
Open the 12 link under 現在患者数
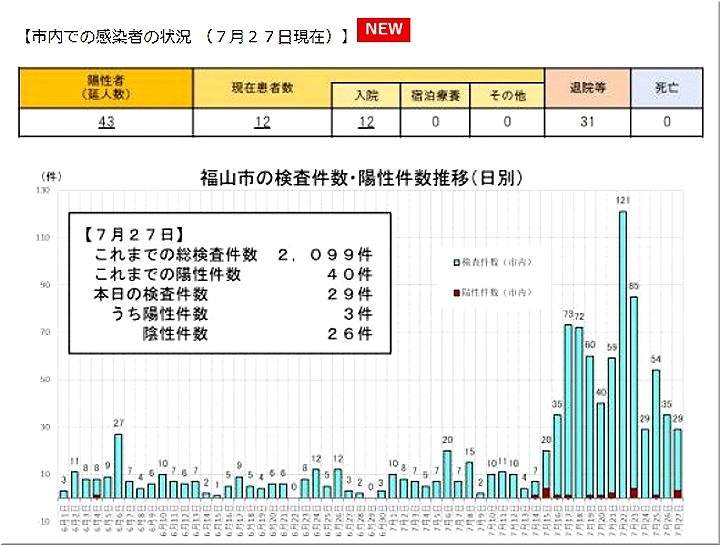(262, 122)
